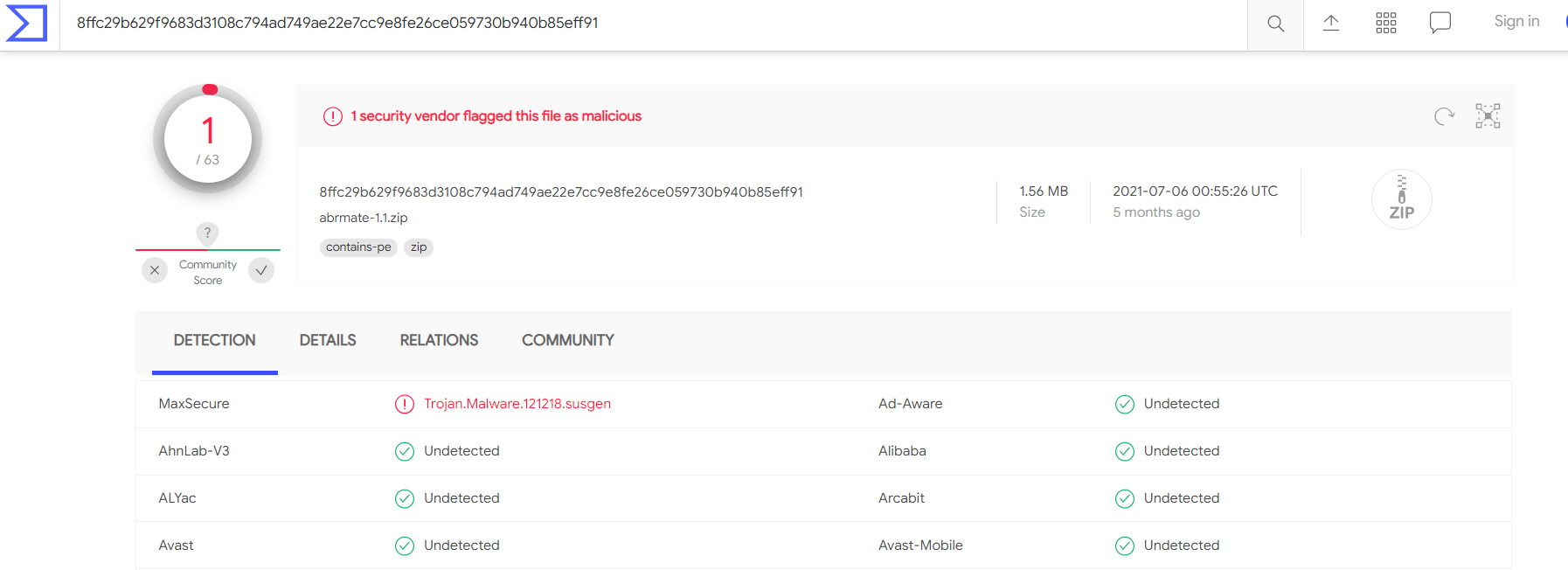Click the VirusTotal logo icon
The width and height of the screenshot is (1568, 570).
[26, 23]
